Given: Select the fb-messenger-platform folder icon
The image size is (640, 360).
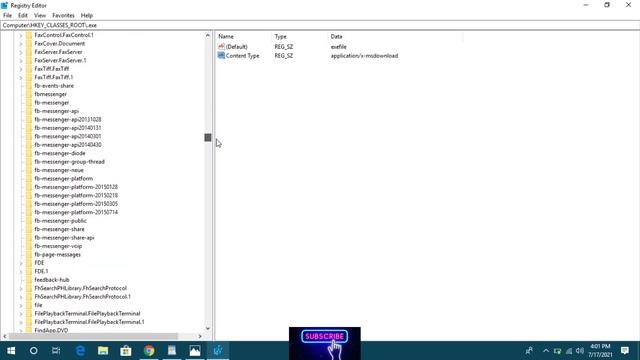Looking at the screenshot, I should point(29,179).
